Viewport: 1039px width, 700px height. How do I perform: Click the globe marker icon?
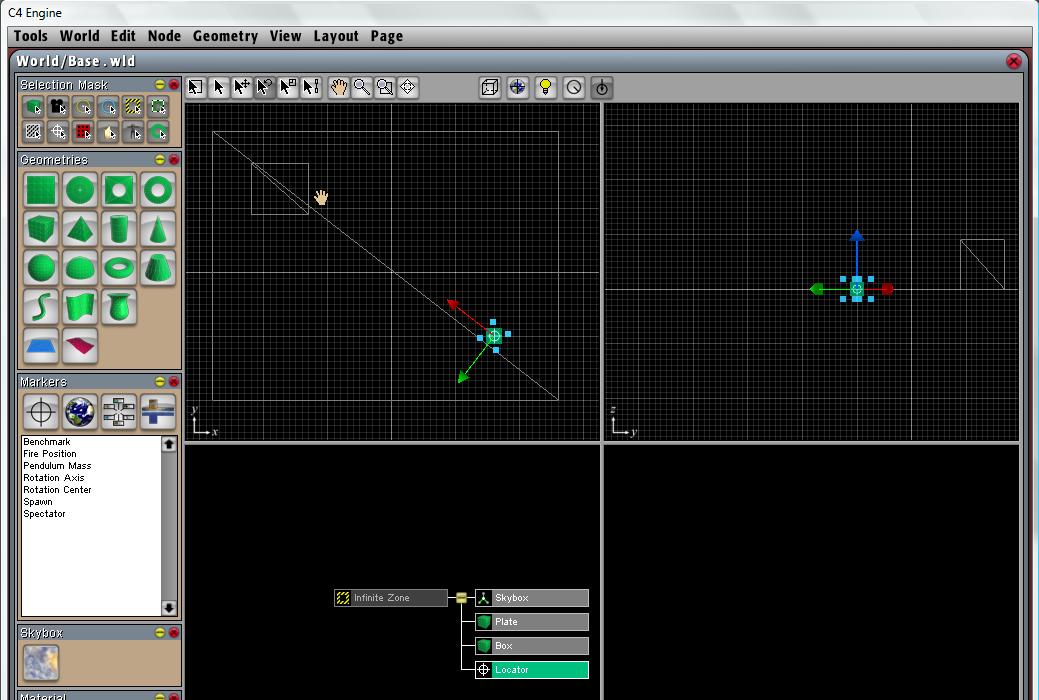[x=80, y=411]
